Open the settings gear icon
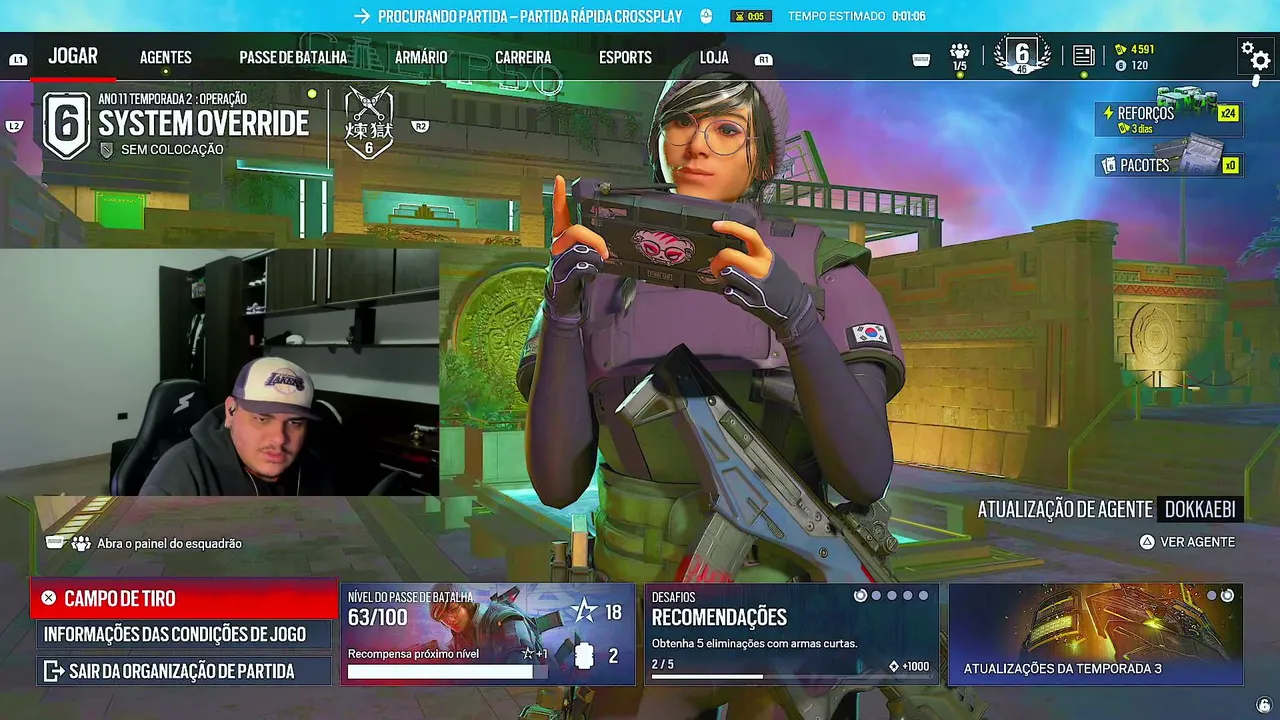The width and height of the screenshot is (1280, 720). click(x=1255, y=56)
